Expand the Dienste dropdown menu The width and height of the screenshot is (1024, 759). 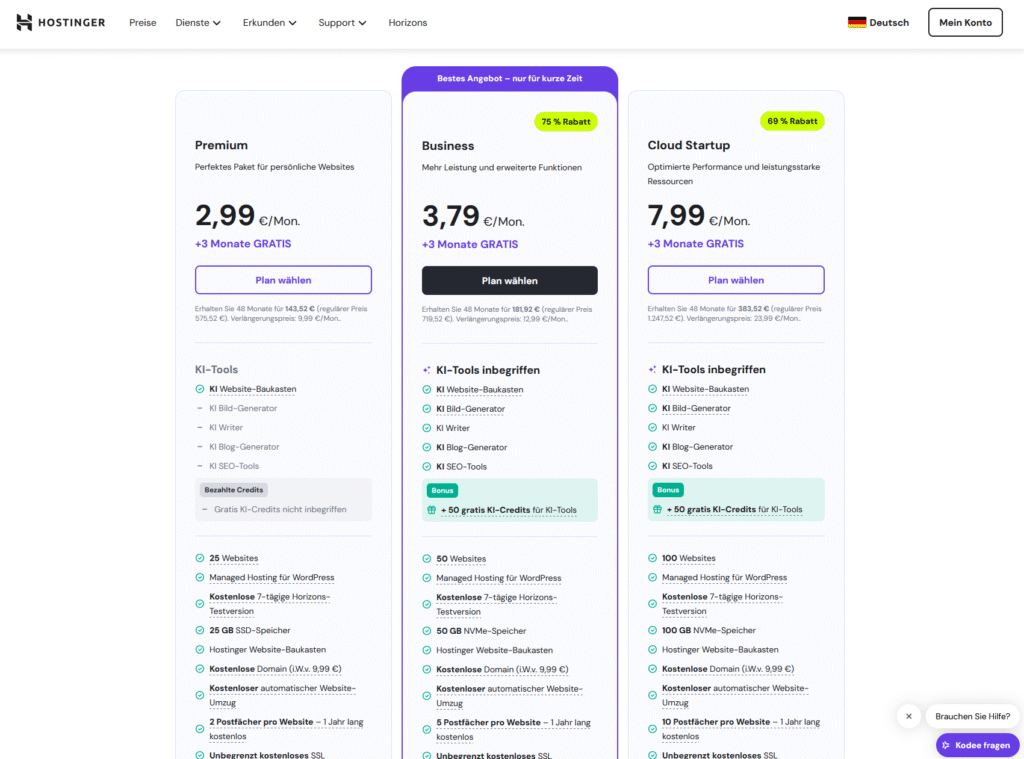(x=198, y=22)
